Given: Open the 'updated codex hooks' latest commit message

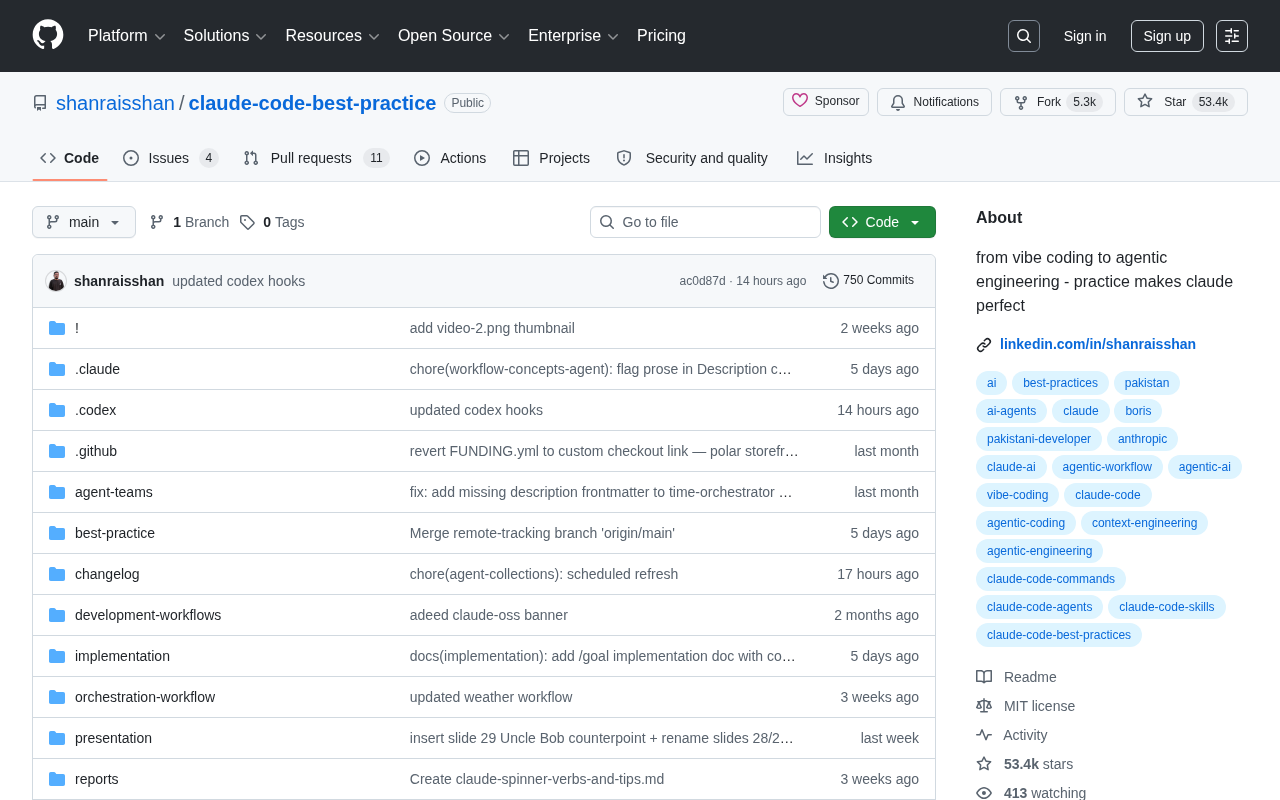Looking at the screenshot, I should 239,281.
